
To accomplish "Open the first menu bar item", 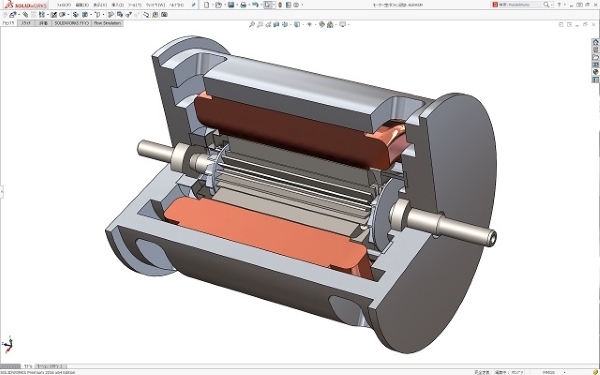I will click(x=64, y=5).
